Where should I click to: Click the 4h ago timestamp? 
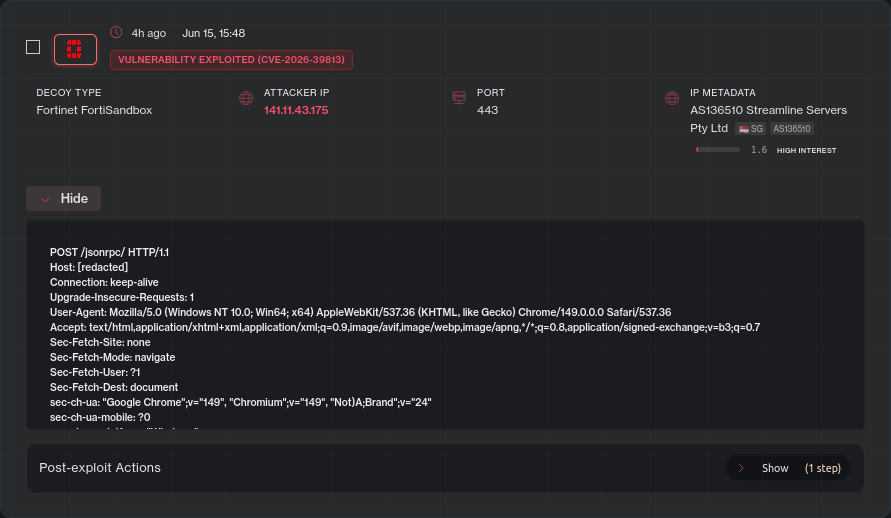(x=149, y=34)
